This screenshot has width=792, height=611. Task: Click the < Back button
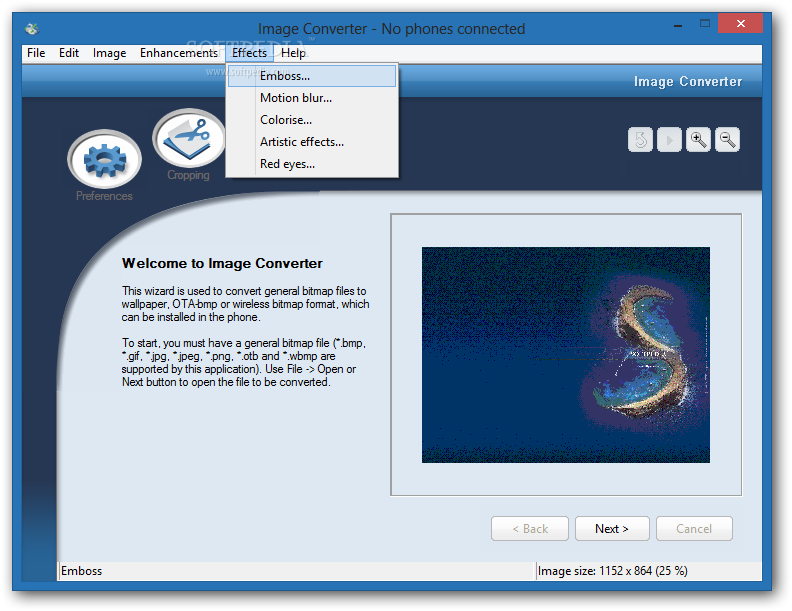tap(530, 529)
